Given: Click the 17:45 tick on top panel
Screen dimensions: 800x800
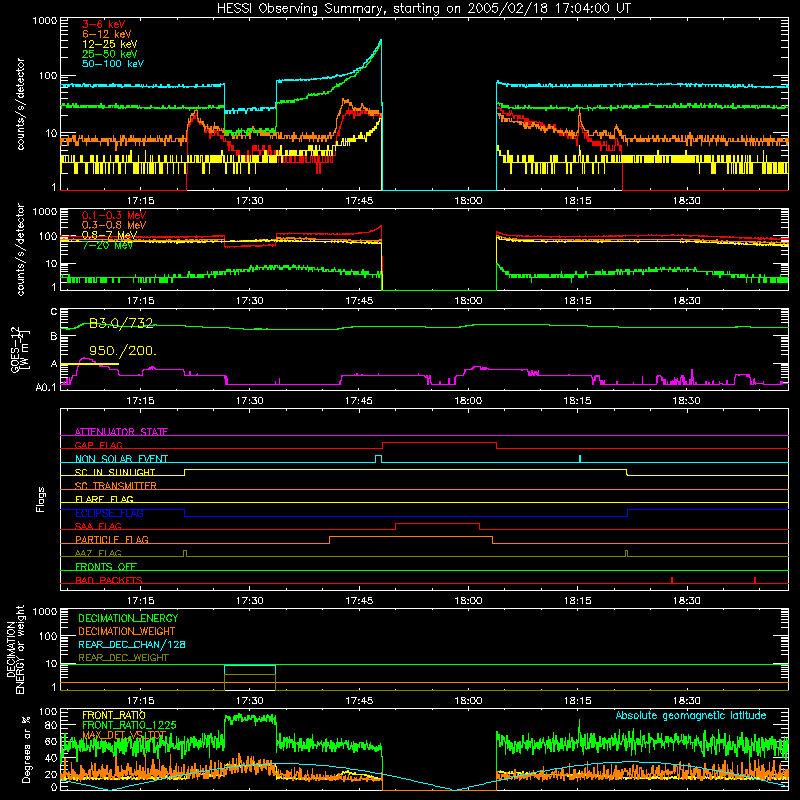Looking at the screenshot, I should 359,201.
